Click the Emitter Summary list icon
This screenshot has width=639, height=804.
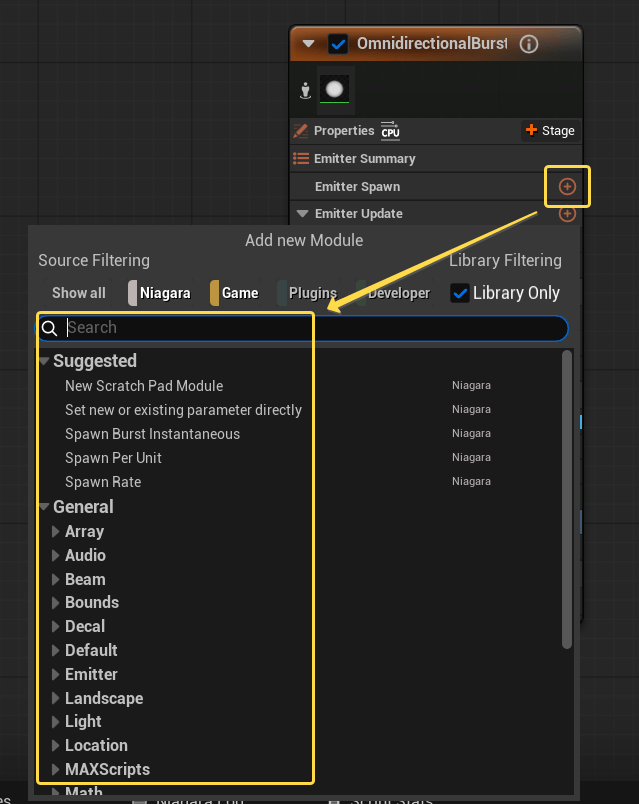(301, 158)
